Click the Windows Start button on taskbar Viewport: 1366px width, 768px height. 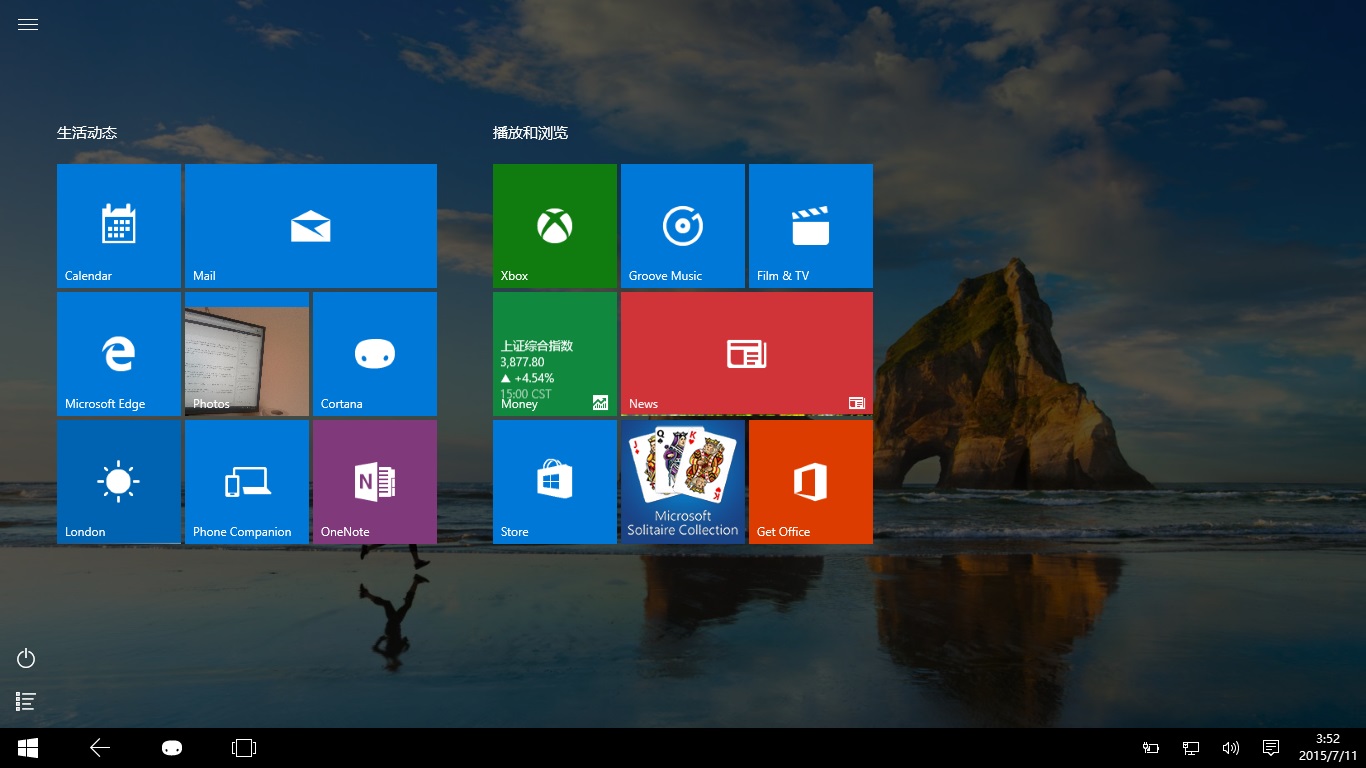tap(28, 748)
